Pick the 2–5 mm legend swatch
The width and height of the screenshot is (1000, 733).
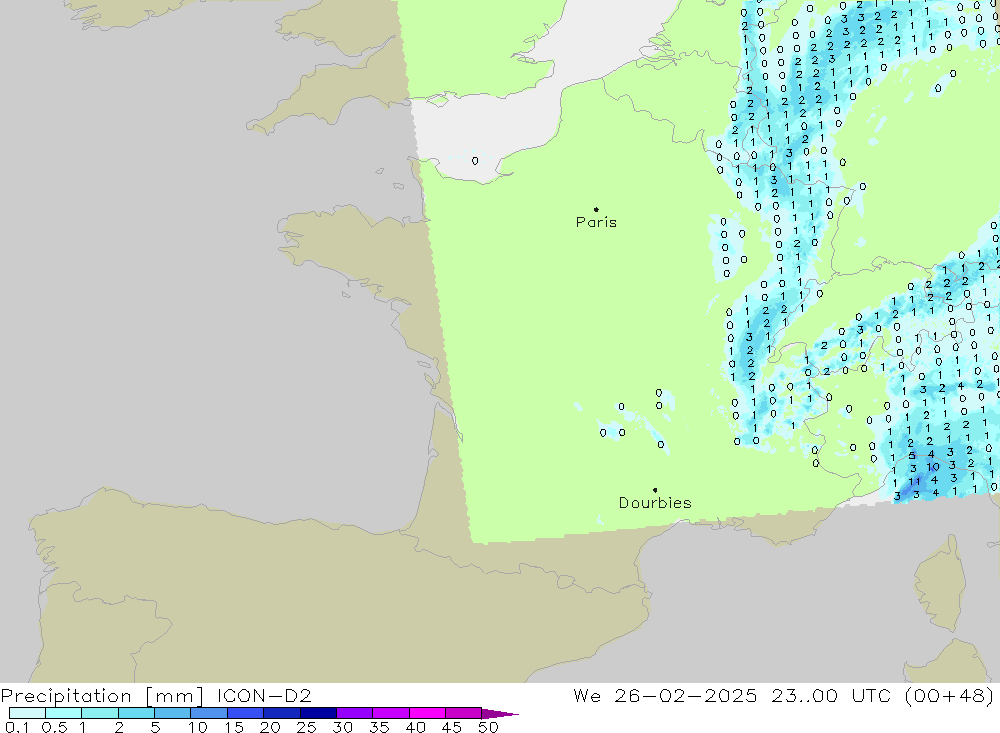(x=136, y=713)
